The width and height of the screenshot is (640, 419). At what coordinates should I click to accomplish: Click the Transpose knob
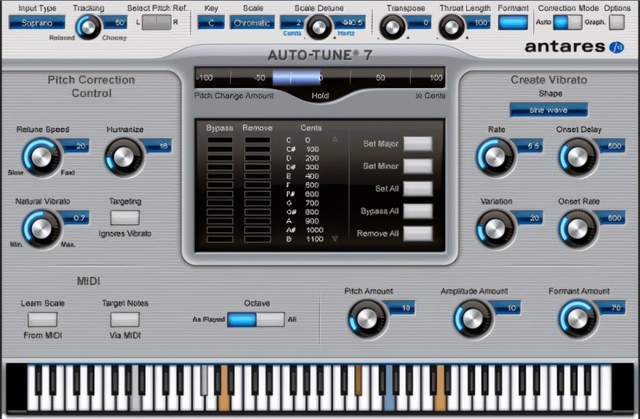point(392,27)
